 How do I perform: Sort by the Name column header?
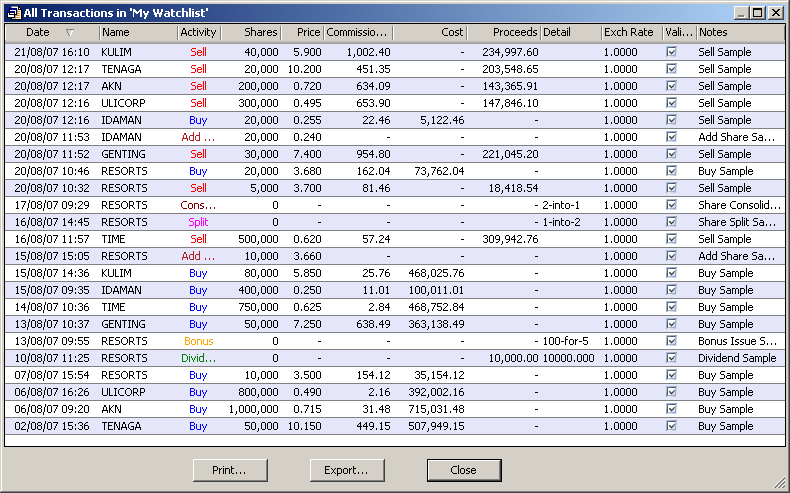139,33
